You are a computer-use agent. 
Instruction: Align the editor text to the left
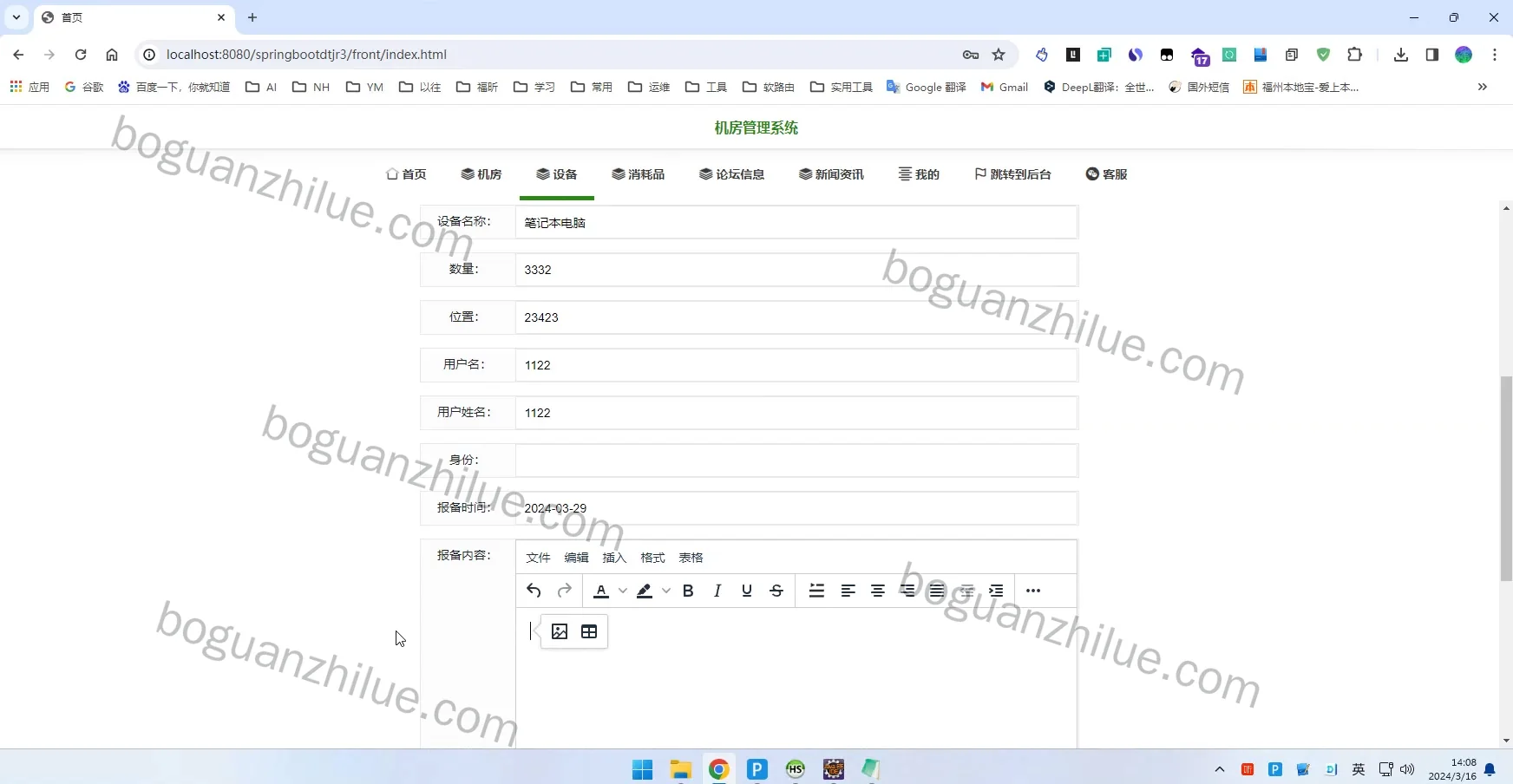coord(848,591)
